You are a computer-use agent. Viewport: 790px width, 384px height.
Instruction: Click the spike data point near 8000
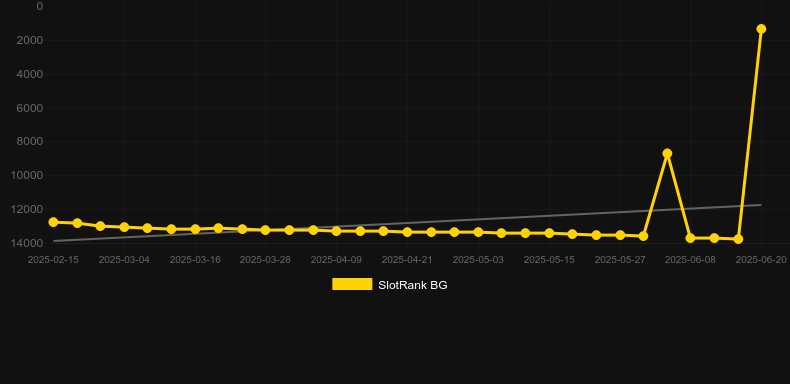click(667, 153)
